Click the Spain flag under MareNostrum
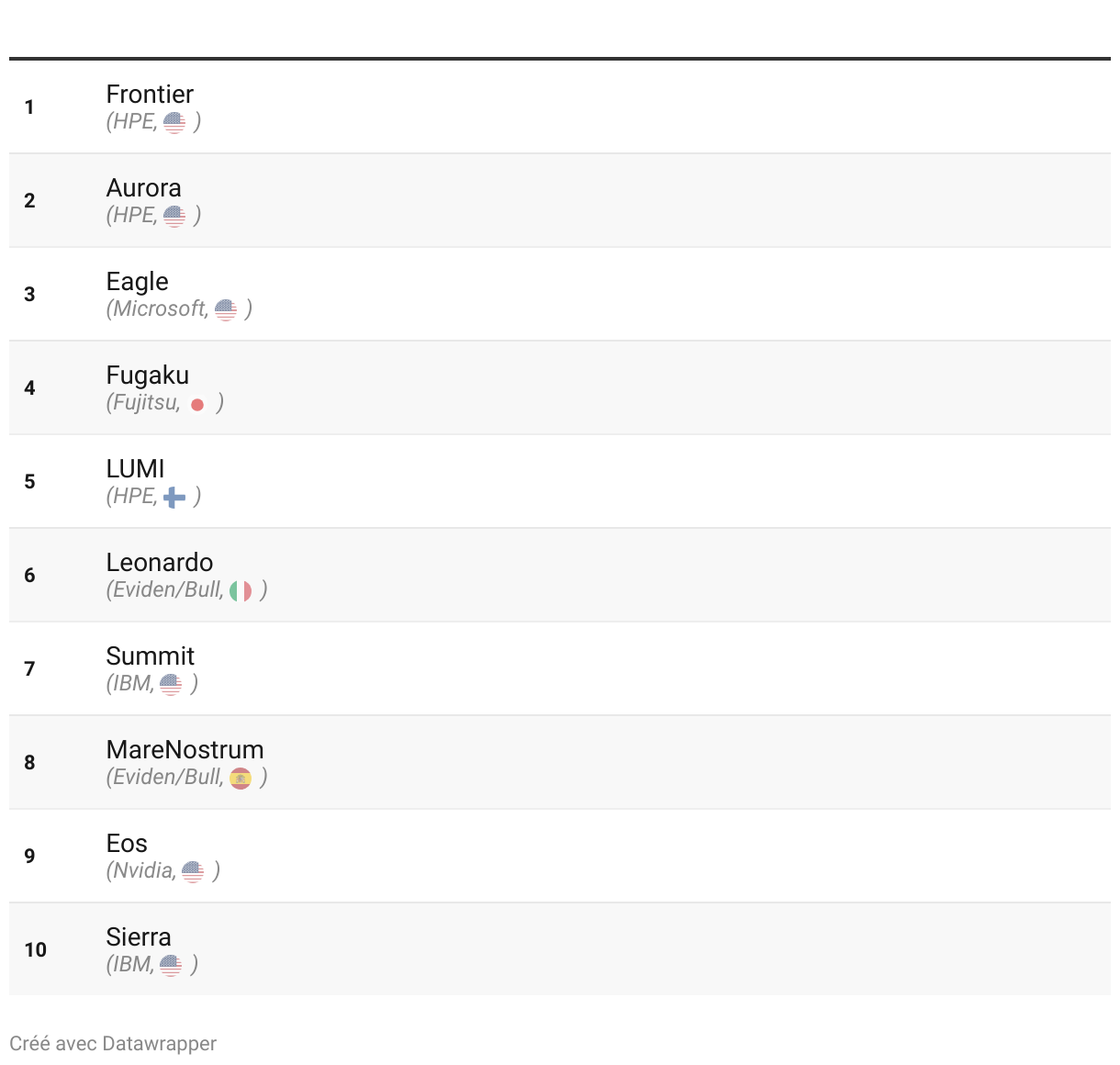Image resolution: width=1120 pixels, height=1065 pixels. [x=241, y=779]
